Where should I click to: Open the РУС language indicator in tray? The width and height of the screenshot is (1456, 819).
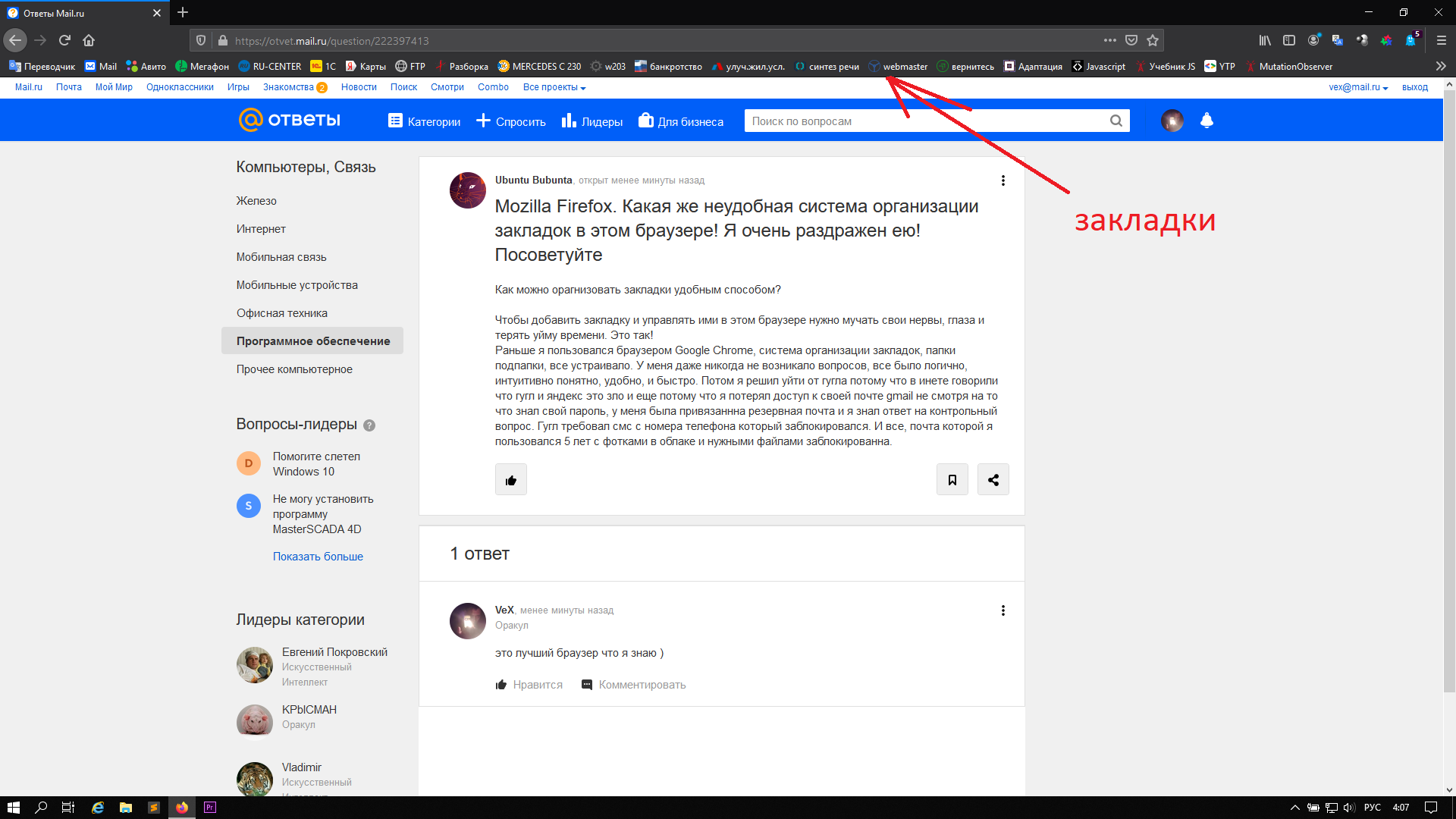pyautogui.click(x=1373, y=808)
